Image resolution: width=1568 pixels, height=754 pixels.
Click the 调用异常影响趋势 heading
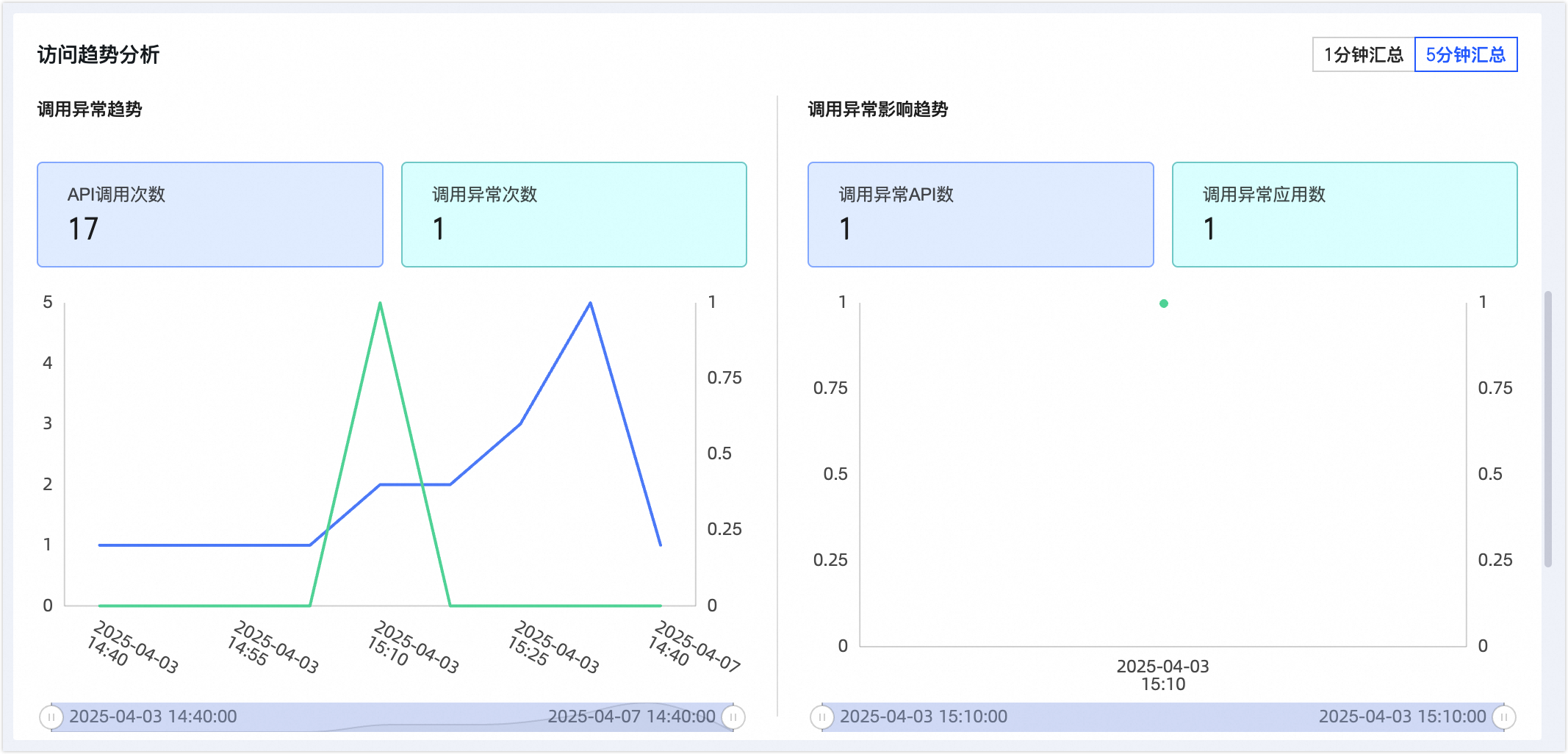[878, 109]
